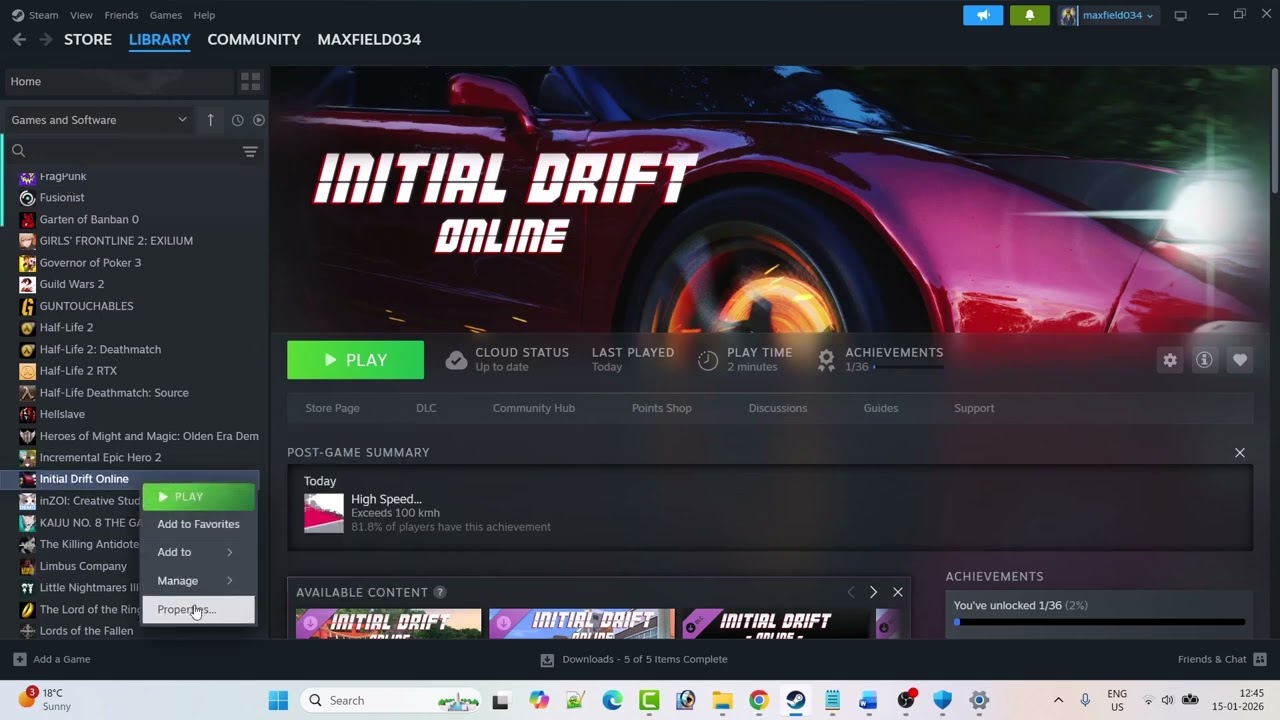Screen dimensions: 1280x720
Task: Open Steam from the Windows taskbar
Action: [795, 700]
